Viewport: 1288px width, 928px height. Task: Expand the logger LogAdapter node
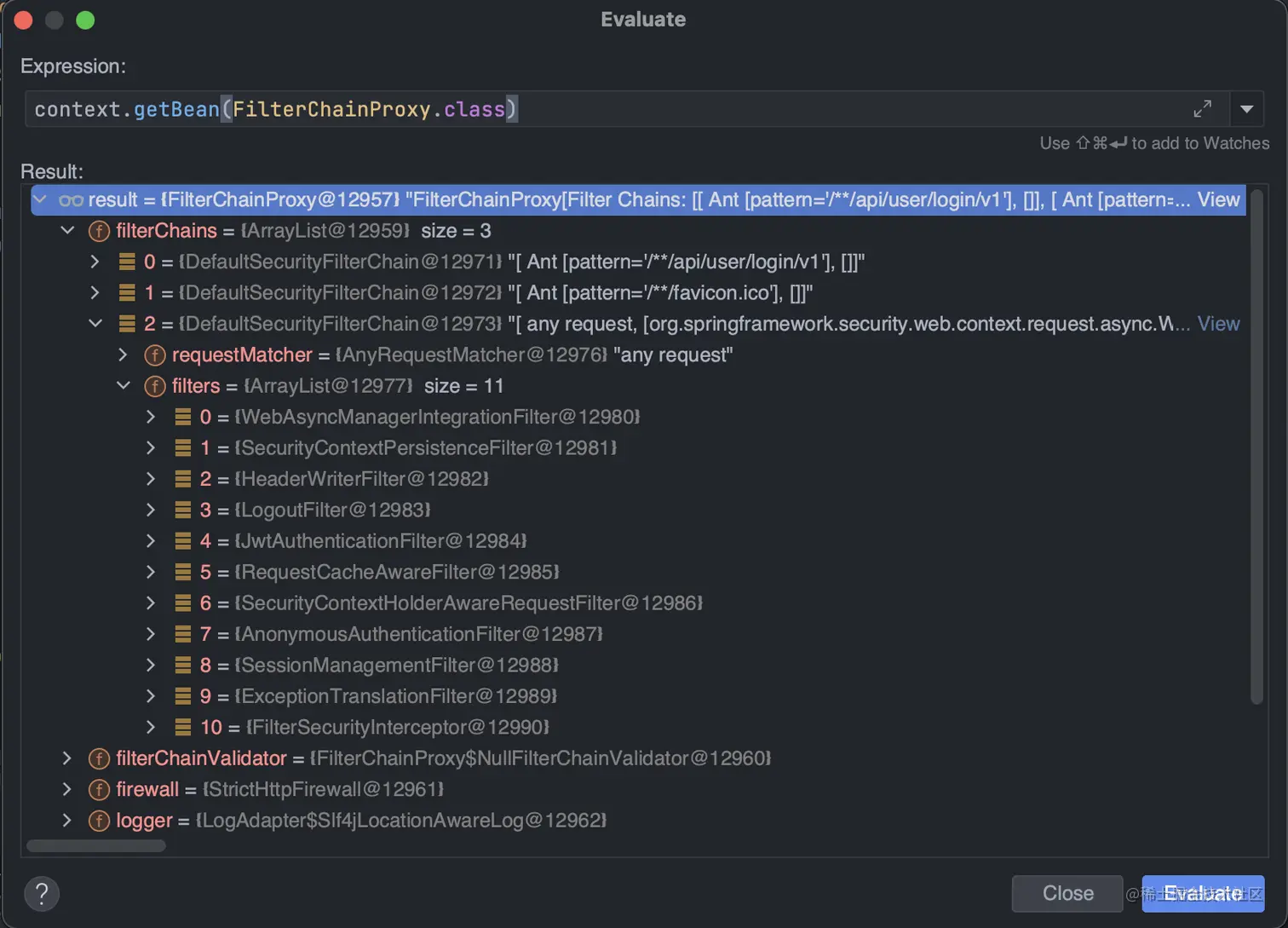click(66, 821)
